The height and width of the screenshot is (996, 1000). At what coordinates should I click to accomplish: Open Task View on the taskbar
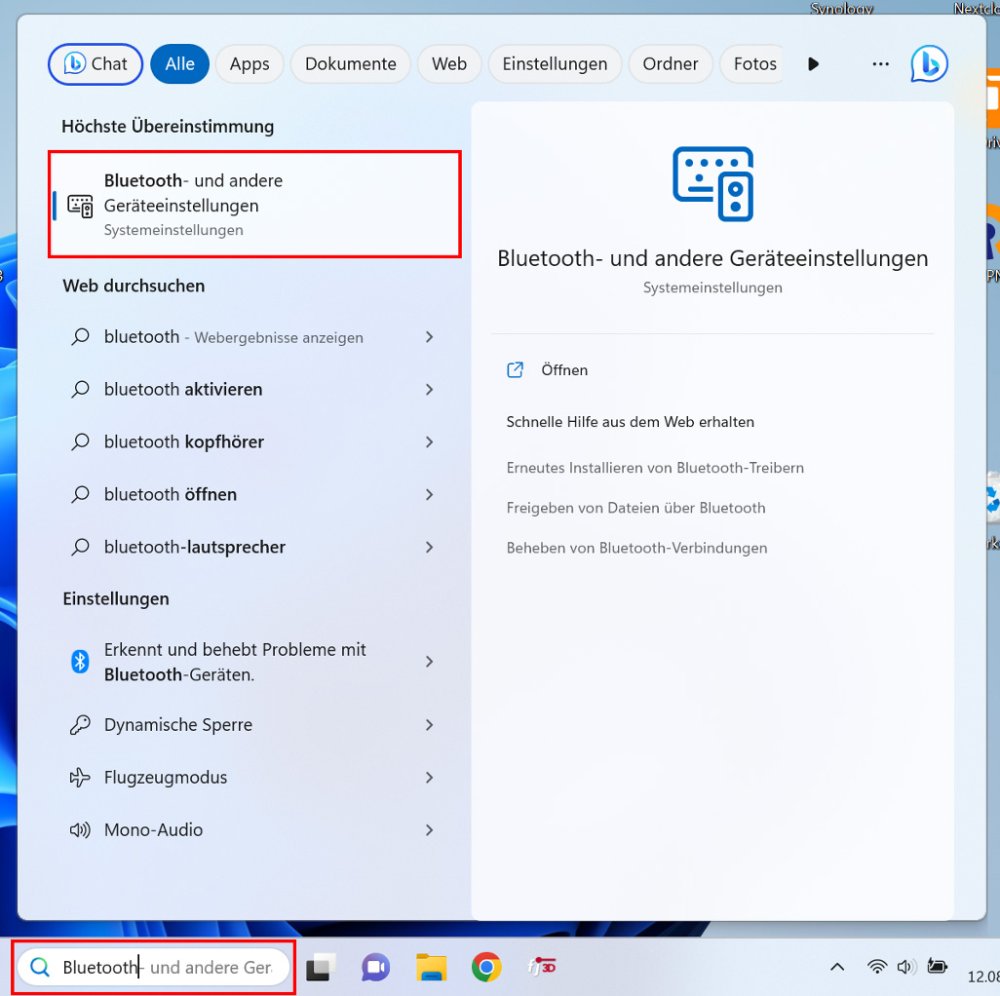(x=321, y=967)
